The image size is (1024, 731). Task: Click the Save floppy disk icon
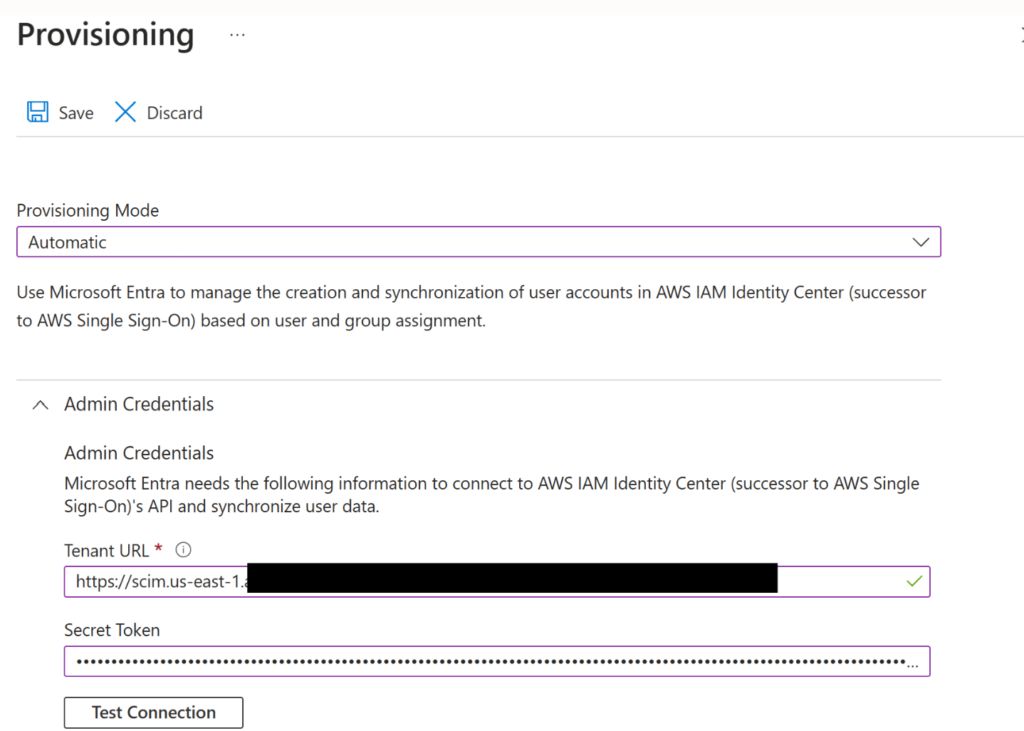37,112
